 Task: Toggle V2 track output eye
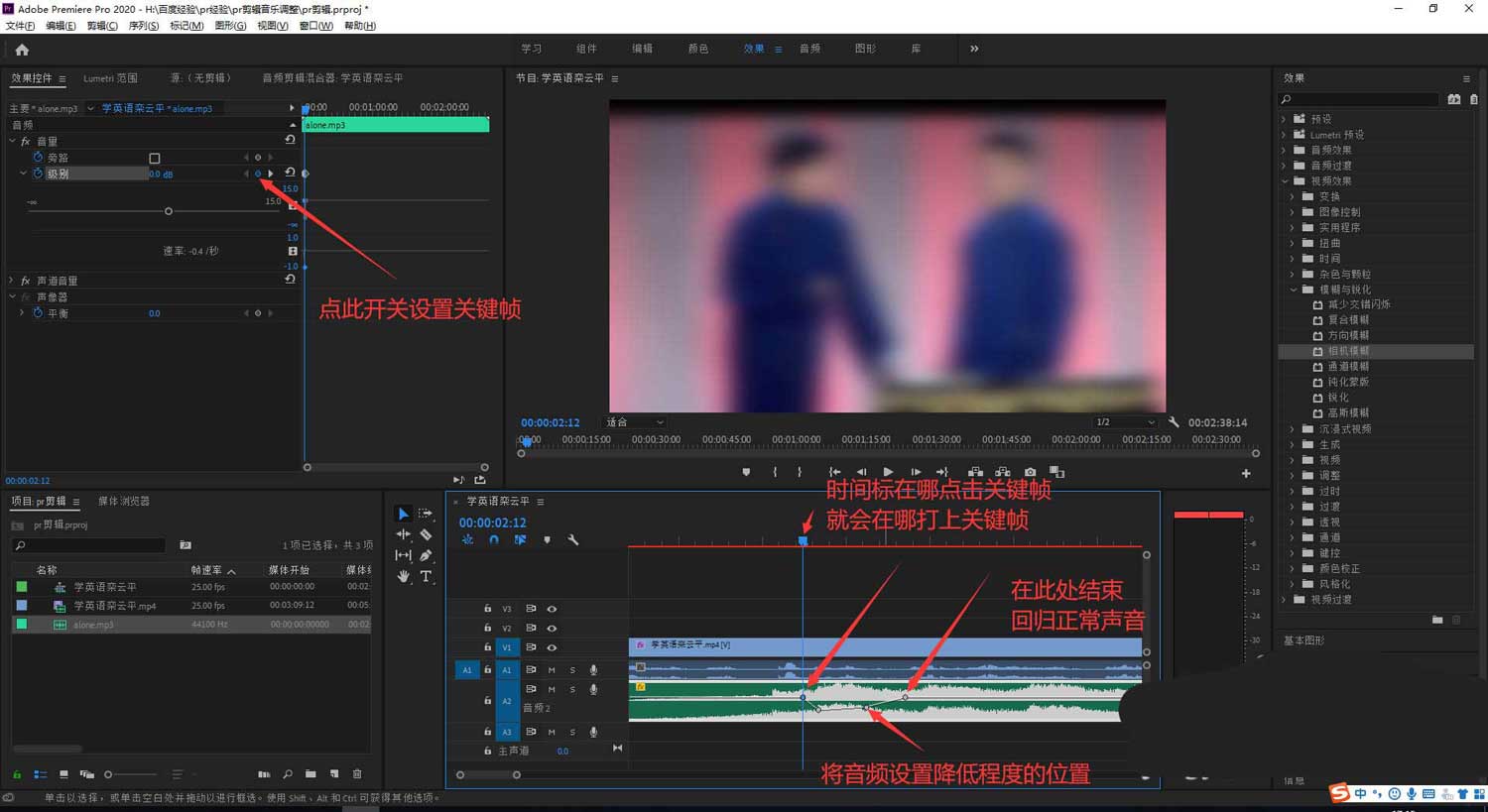click(552, 629)
